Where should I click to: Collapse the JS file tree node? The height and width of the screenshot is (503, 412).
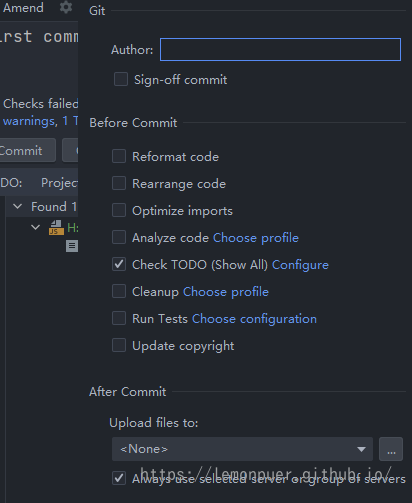coord(35,227)
